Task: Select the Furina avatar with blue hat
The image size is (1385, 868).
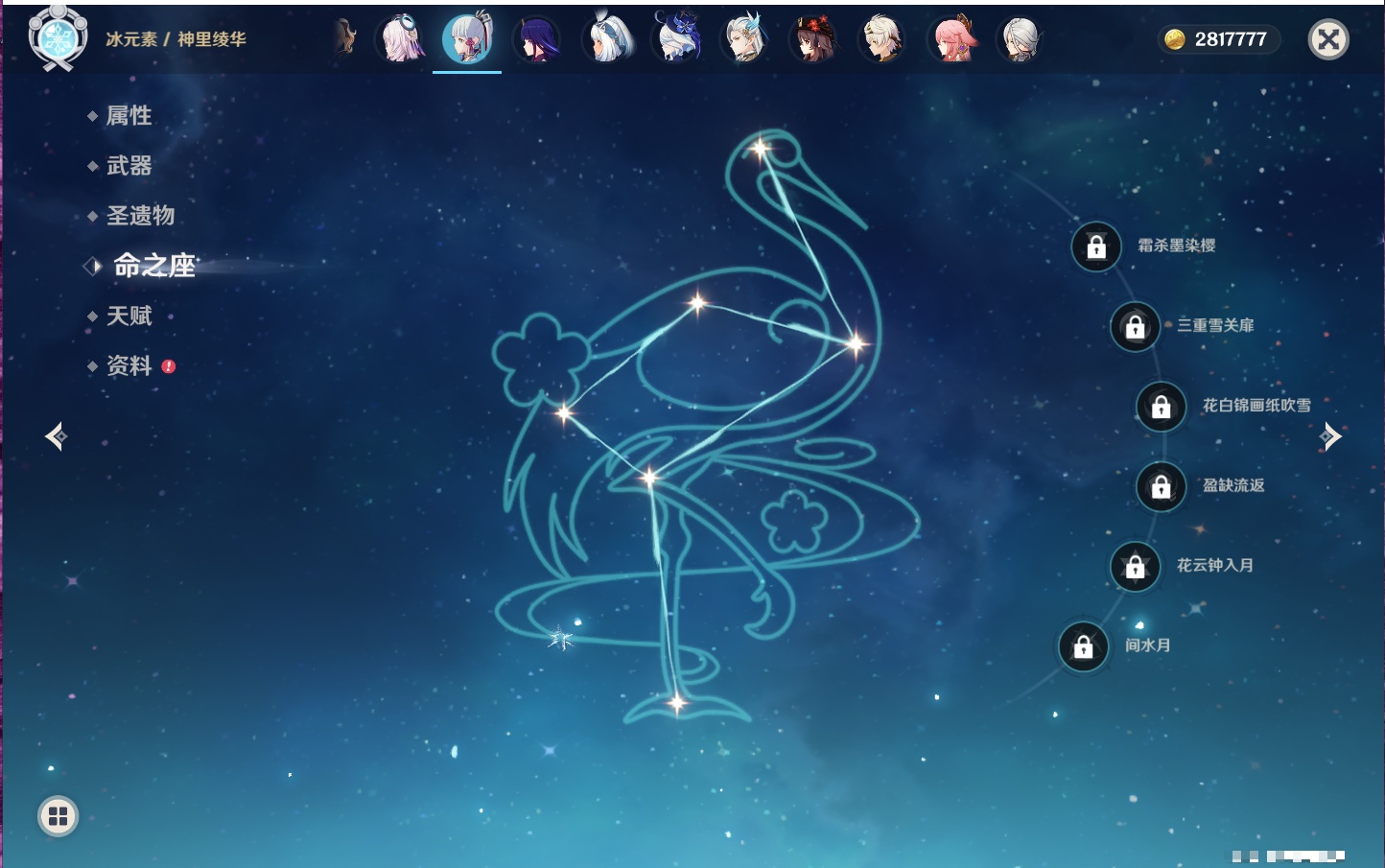Action: tap(677, 38)
